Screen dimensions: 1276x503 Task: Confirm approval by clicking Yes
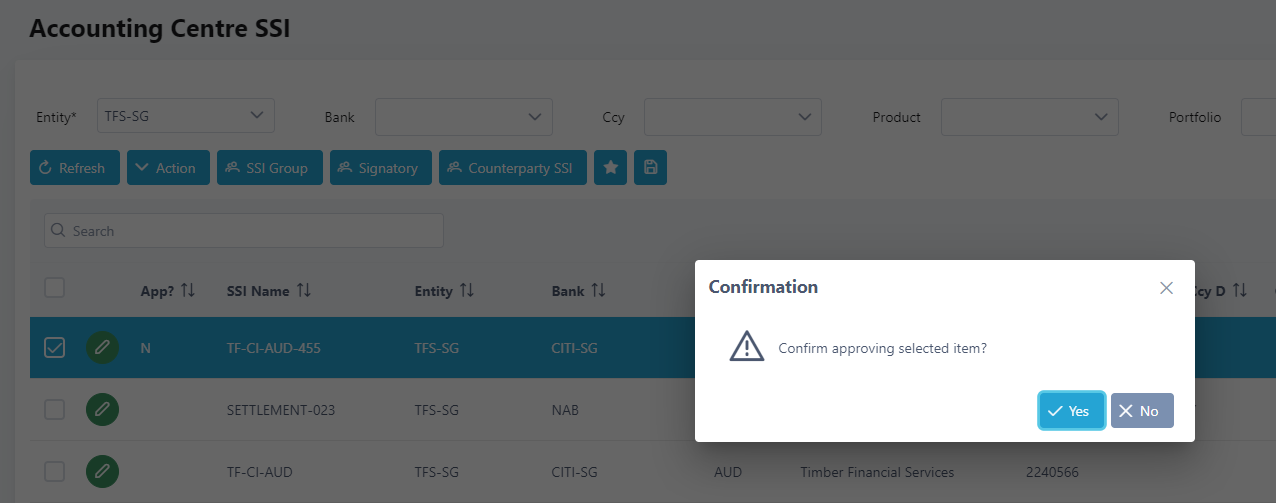(x=1071, y=411)
